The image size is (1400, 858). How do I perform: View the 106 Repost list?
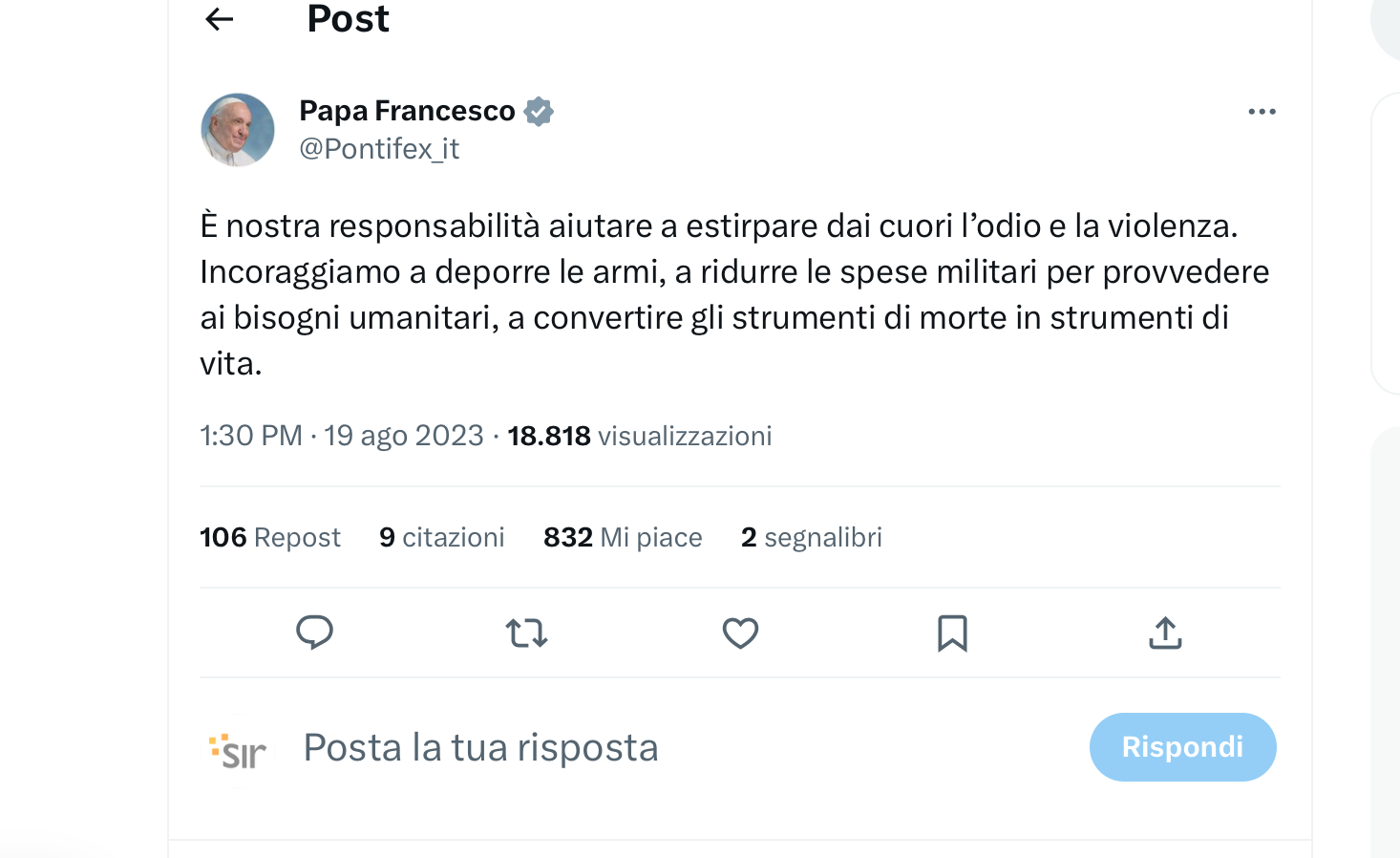pos(270,538)
